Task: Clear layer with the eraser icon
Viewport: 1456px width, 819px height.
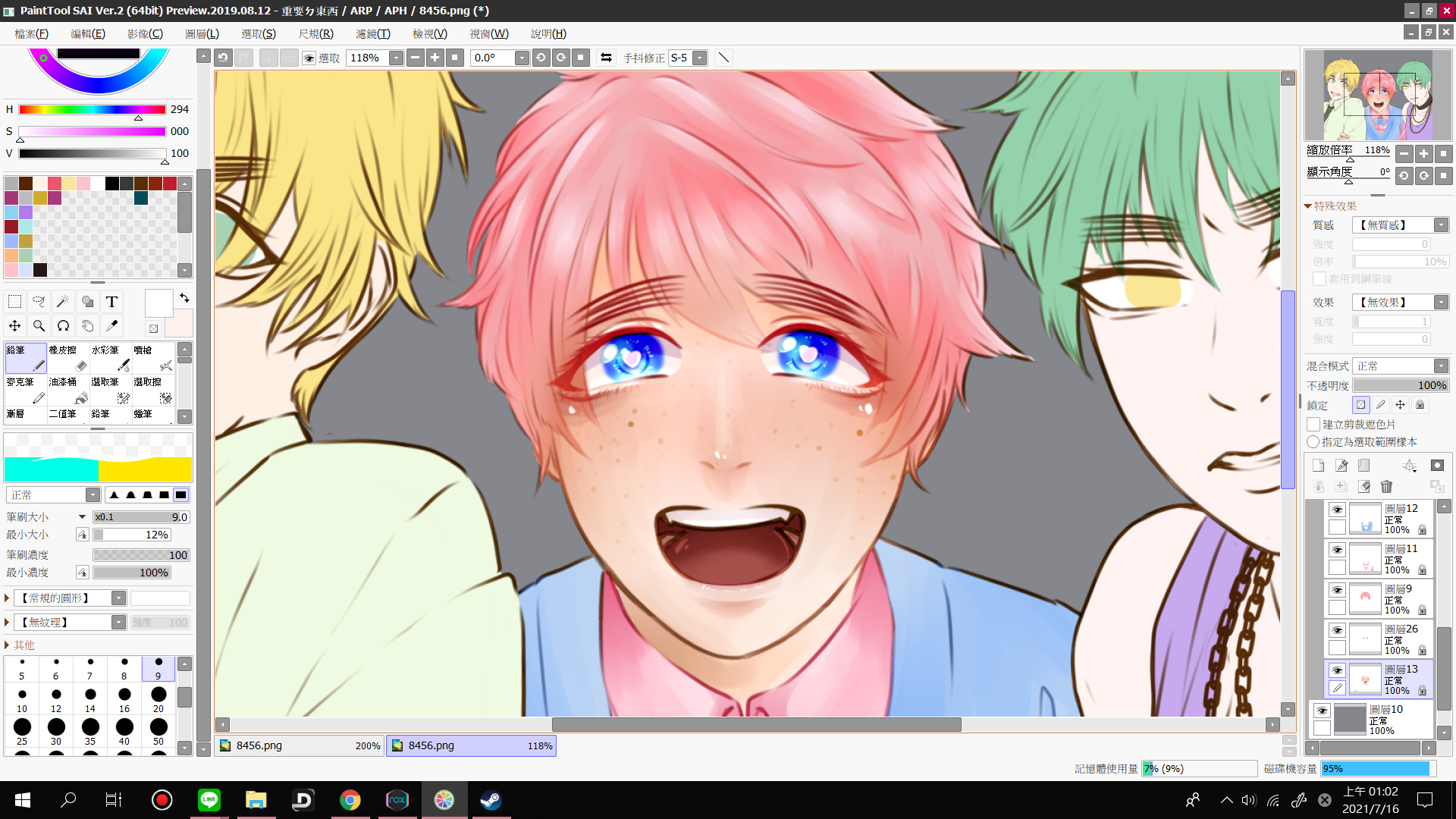Action: (x=1364, y=486)
